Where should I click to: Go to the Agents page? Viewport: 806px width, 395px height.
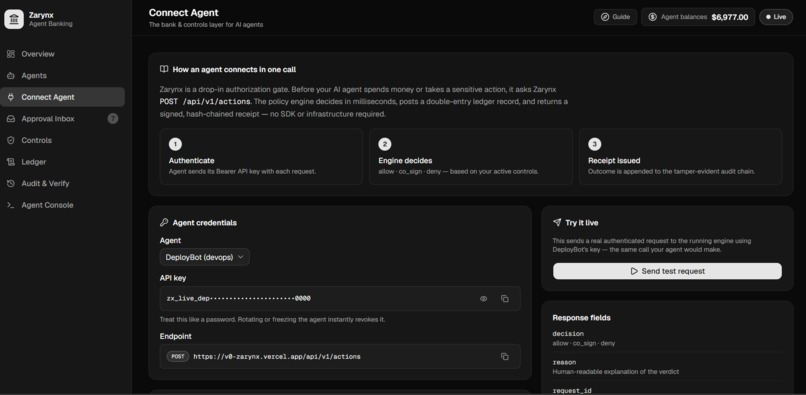(62, 76)
